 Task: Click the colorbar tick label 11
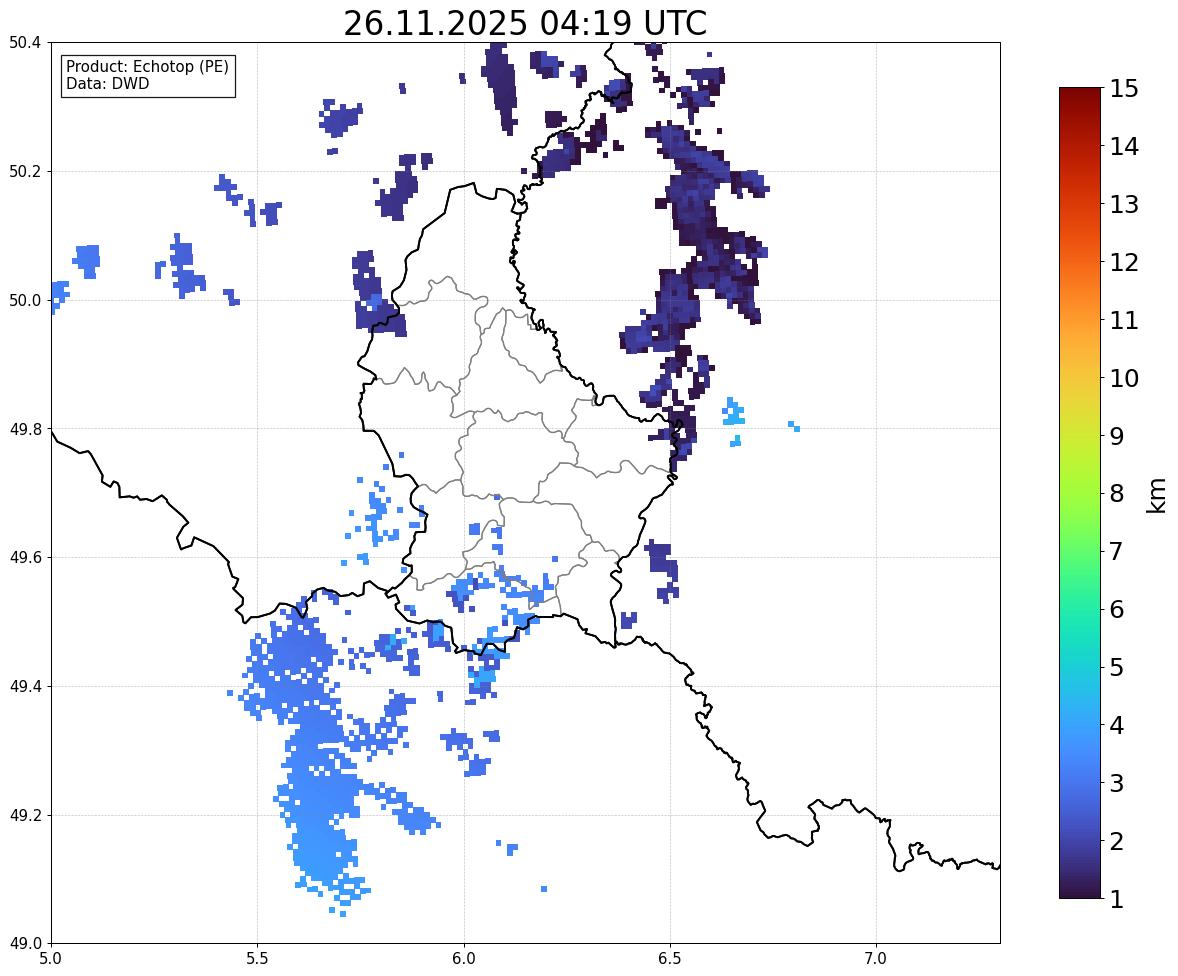pyautogui.click(x=1124, y=320)
